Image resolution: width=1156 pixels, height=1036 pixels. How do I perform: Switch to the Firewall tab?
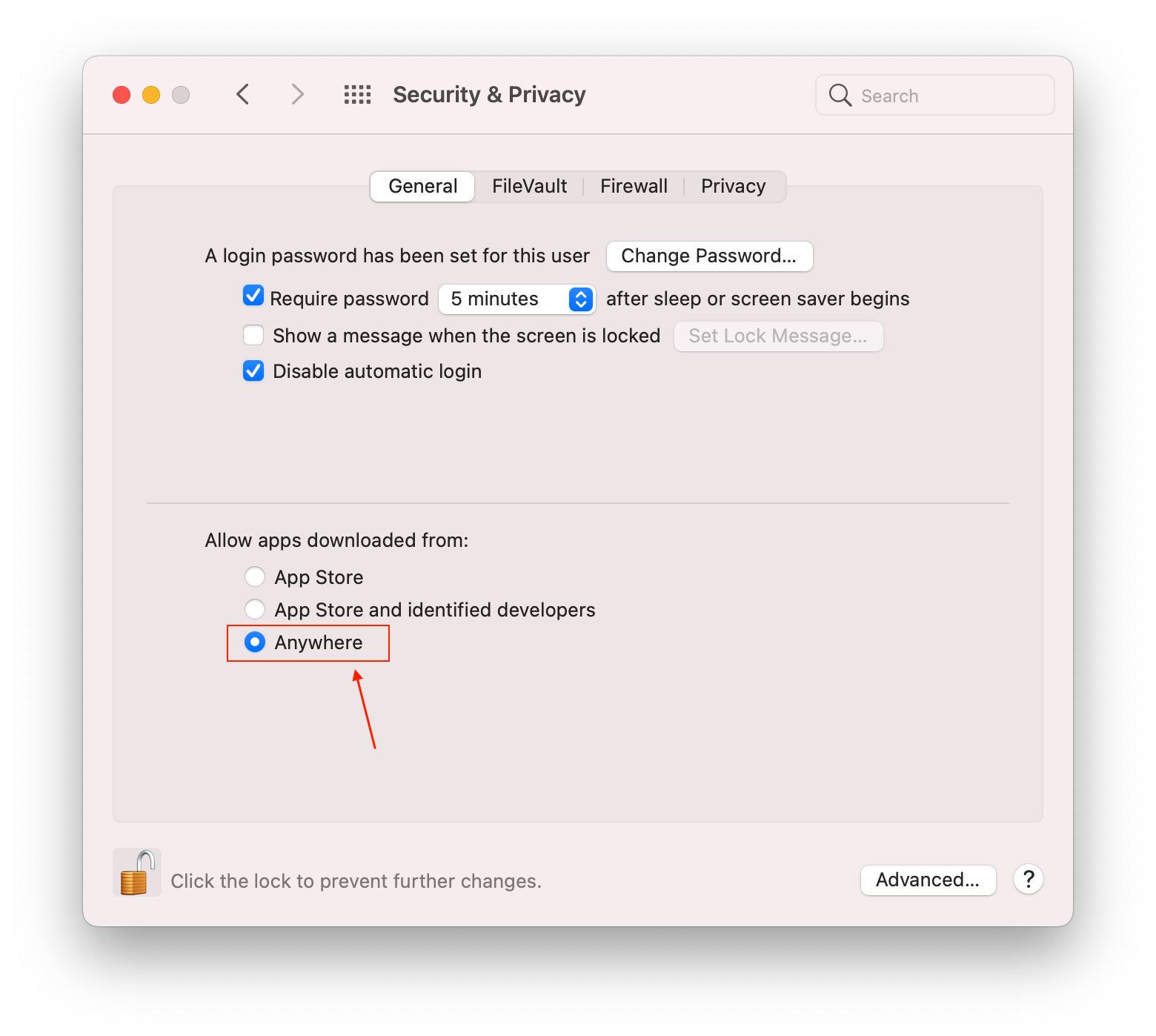point(634,186)
